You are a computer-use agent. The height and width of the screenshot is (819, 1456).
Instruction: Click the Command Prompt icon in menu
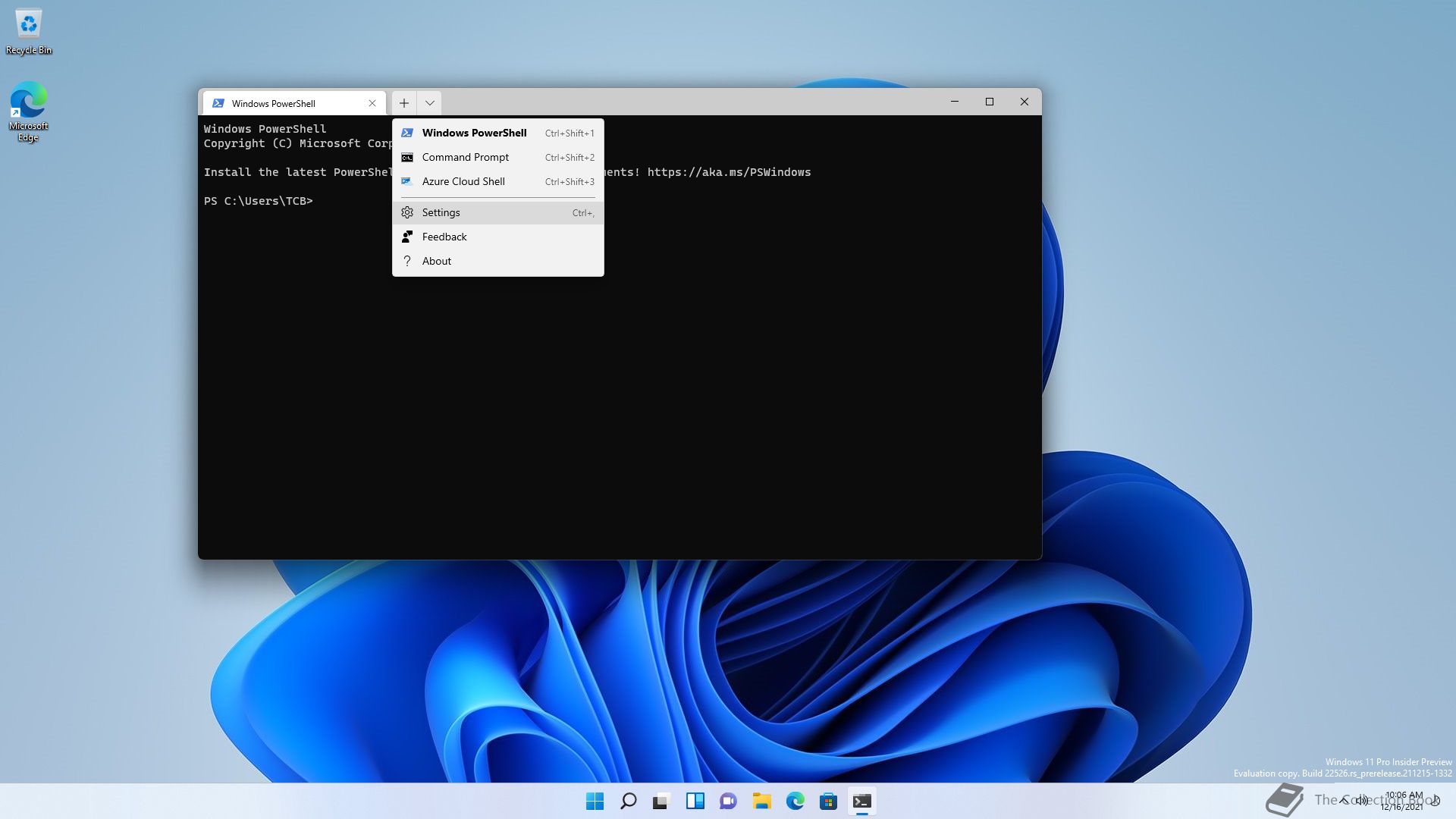[x=407, y=157]
